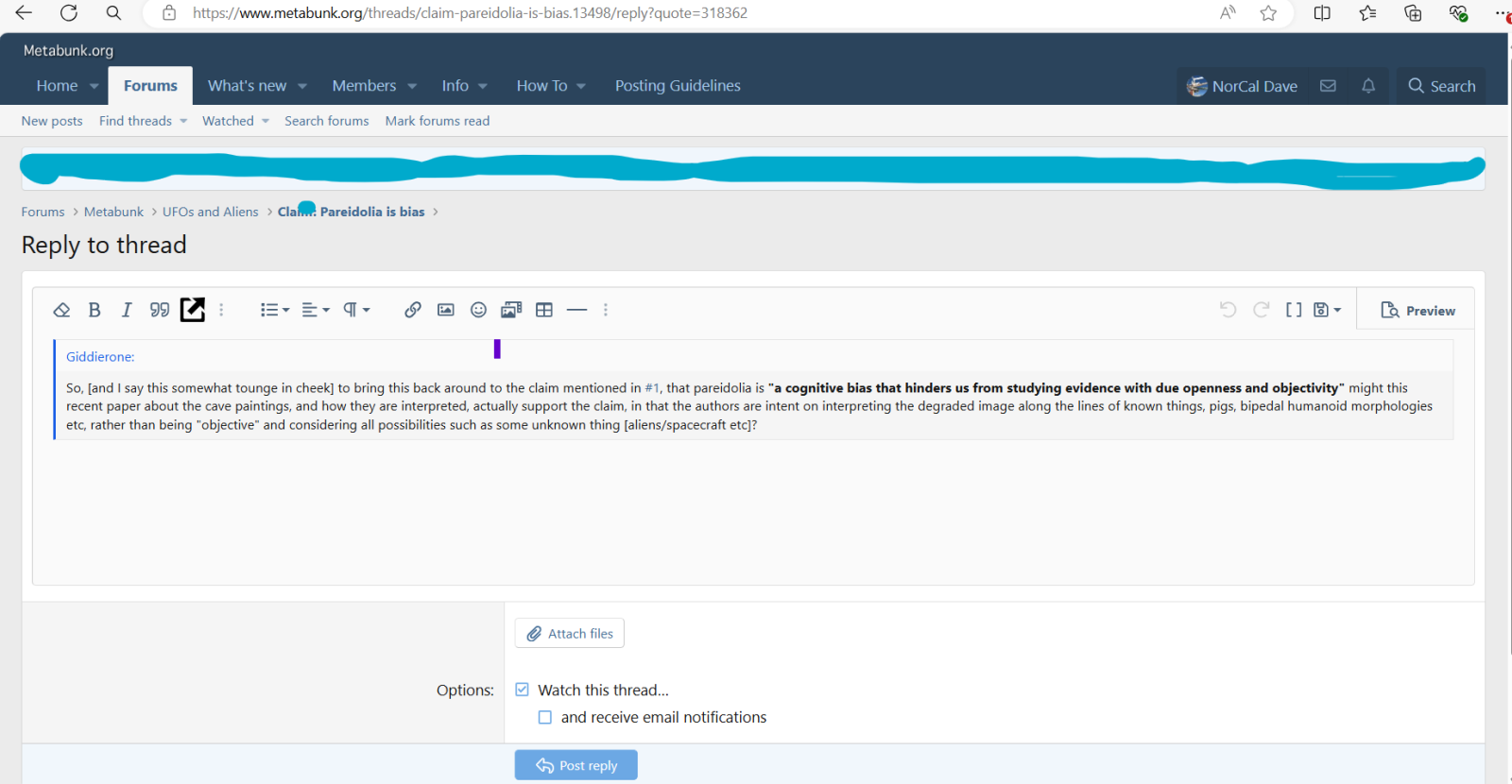Open the text alignment dropdown
This screenshot has height=784, width=1512.
pos(316,310)
